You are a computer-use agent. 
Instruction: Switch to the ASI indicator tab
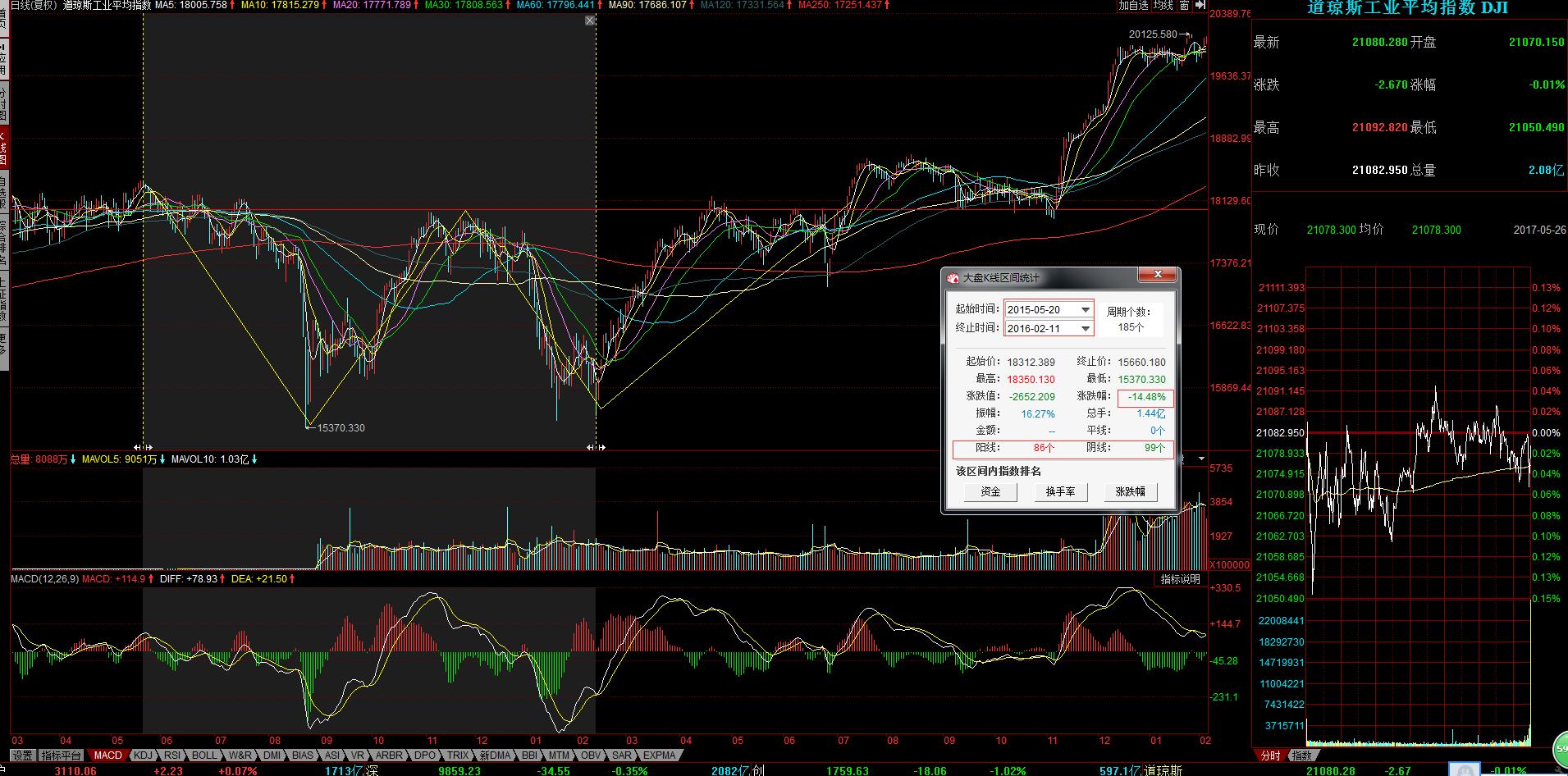coord(331,755)
